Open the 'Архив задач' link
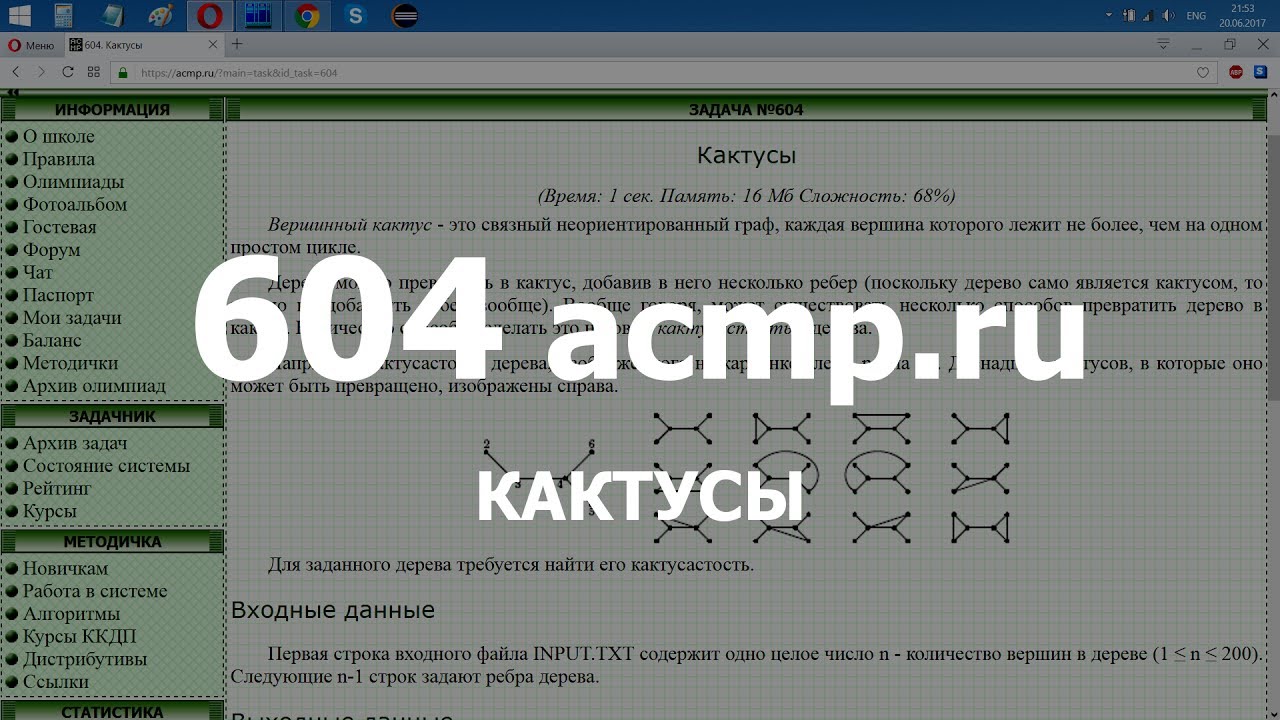 [75, 443]
